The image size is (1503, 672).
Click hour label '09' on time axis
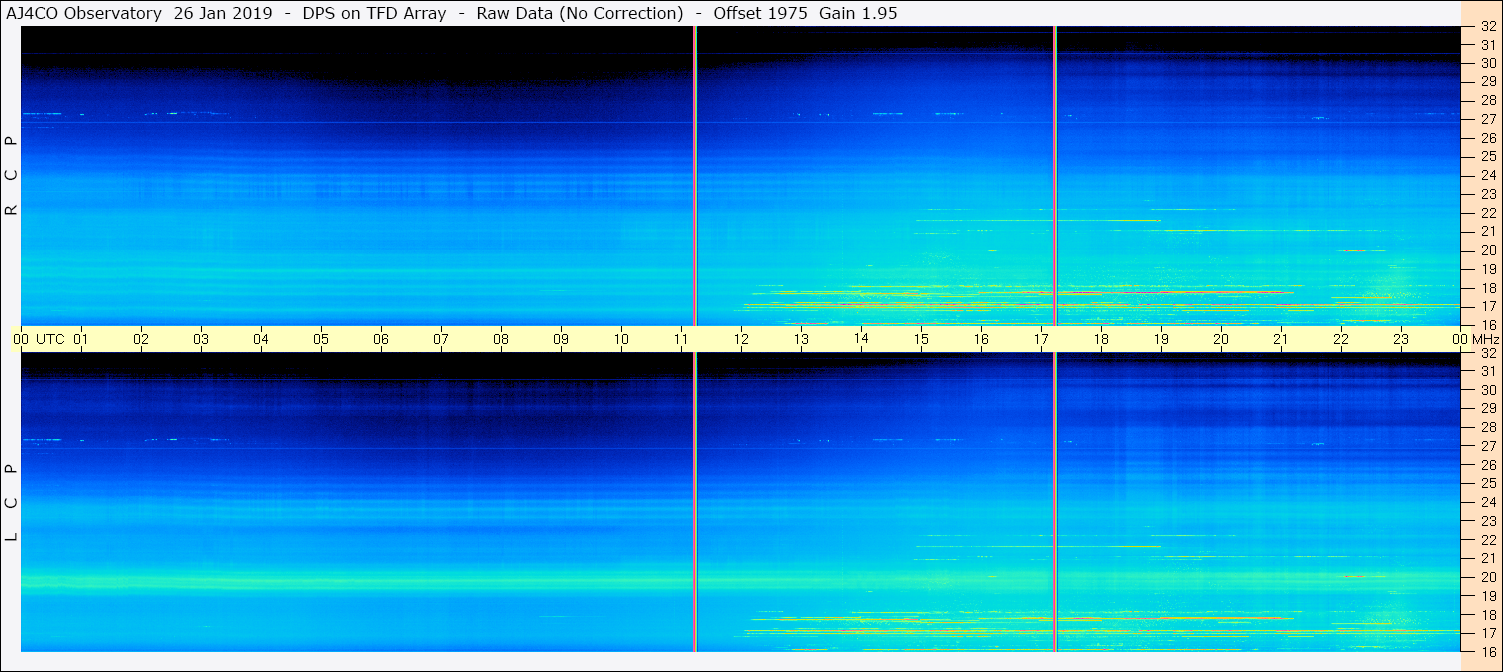[x=561, y=339]
